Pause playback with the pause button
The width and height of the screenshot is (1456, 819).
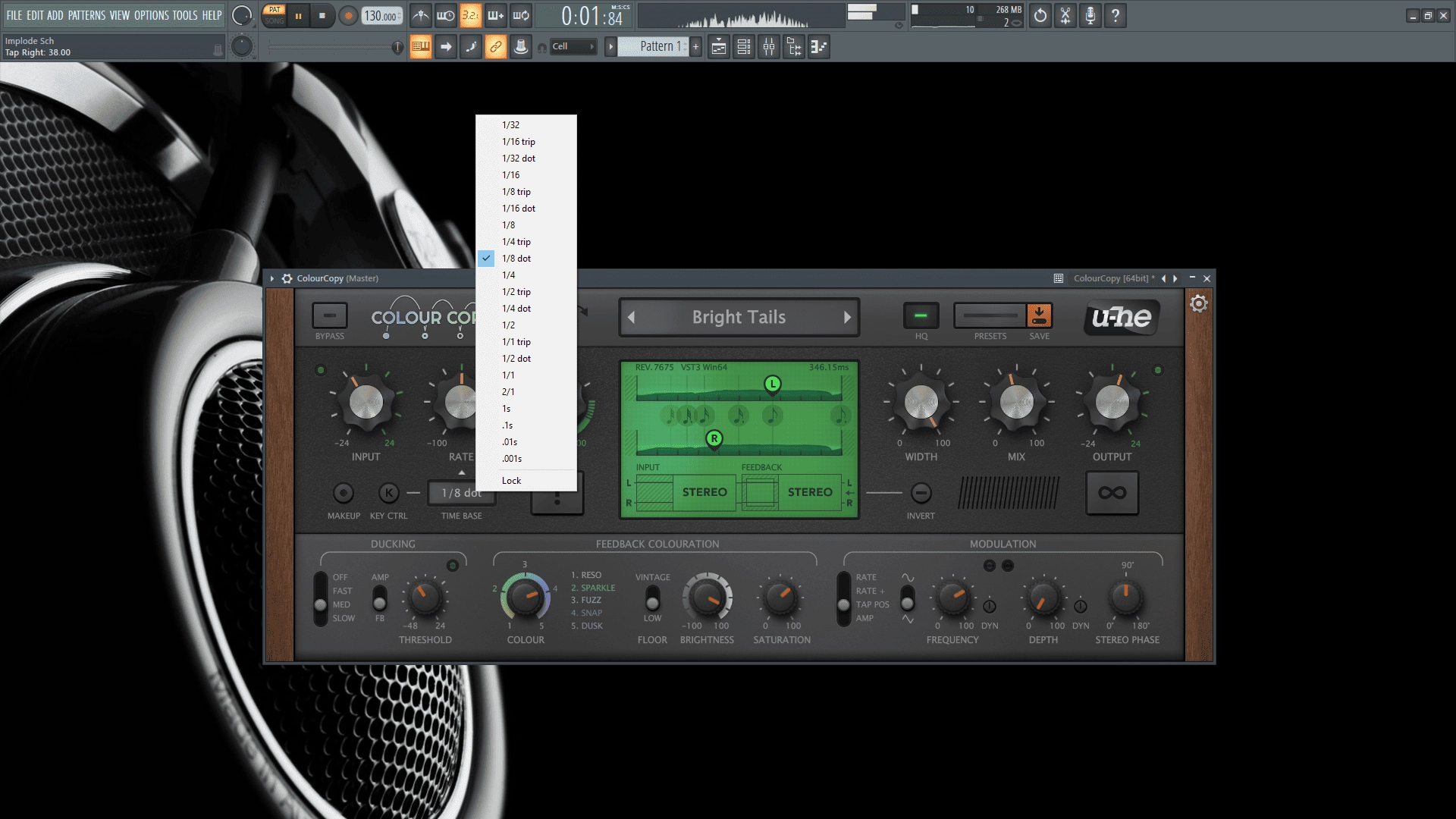tap(299, 16)
